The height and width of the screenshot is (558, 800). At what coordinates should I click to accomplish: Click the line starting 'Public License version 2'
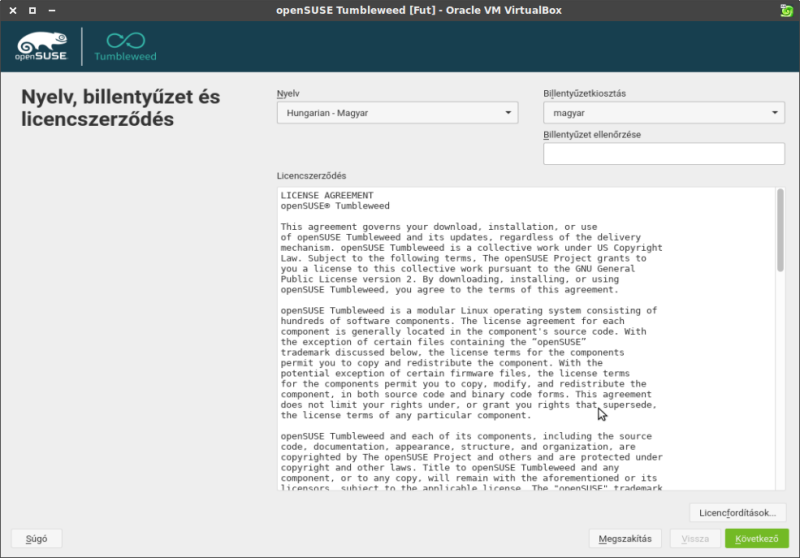pyautogui.click(x=449, y=280)
